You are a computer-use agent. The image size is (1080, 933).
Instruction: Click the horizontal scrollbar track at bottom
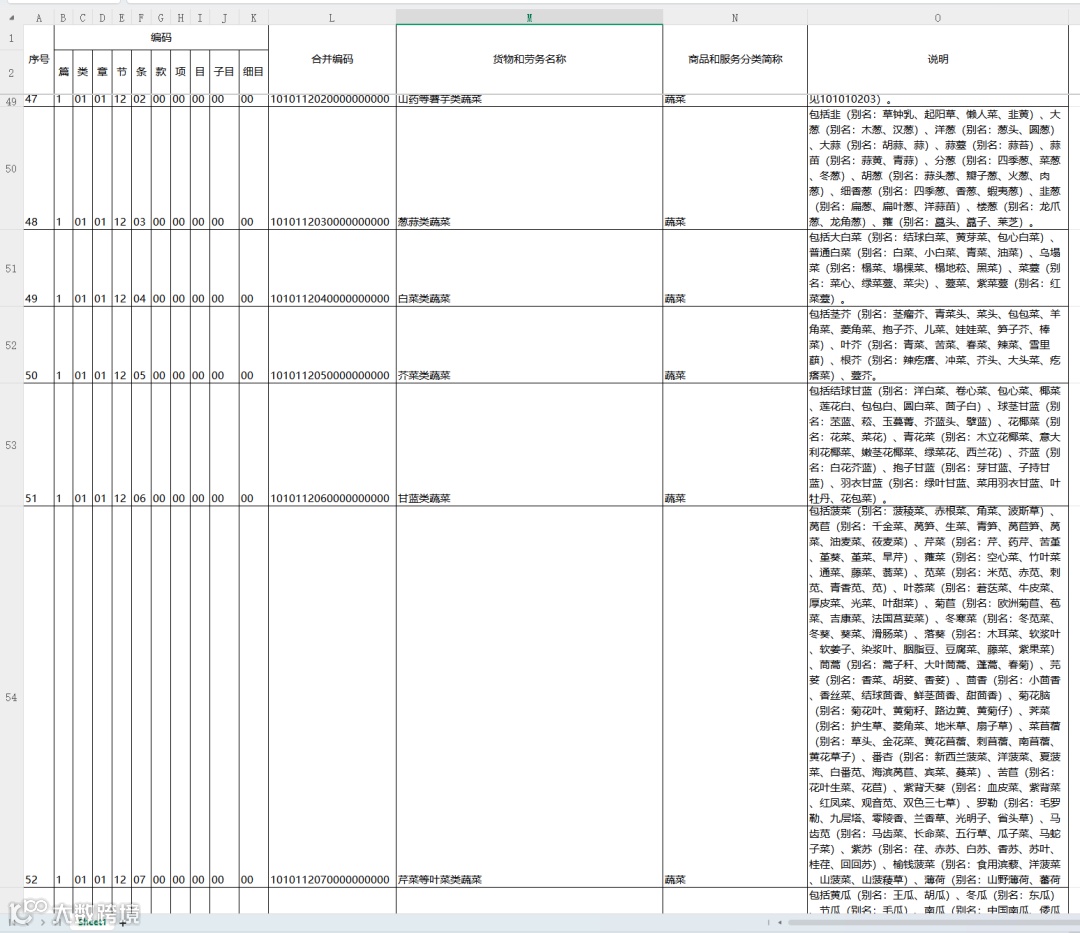point(933,922)
